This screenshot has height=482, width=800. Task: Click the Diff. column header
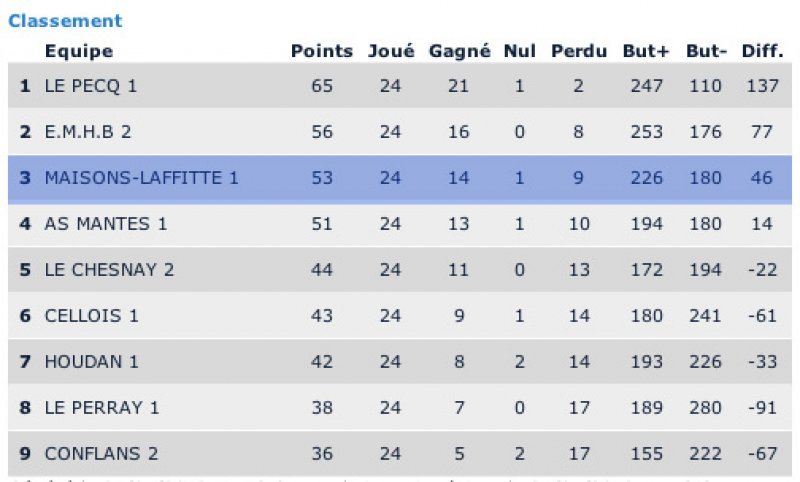tap(762, 52)
